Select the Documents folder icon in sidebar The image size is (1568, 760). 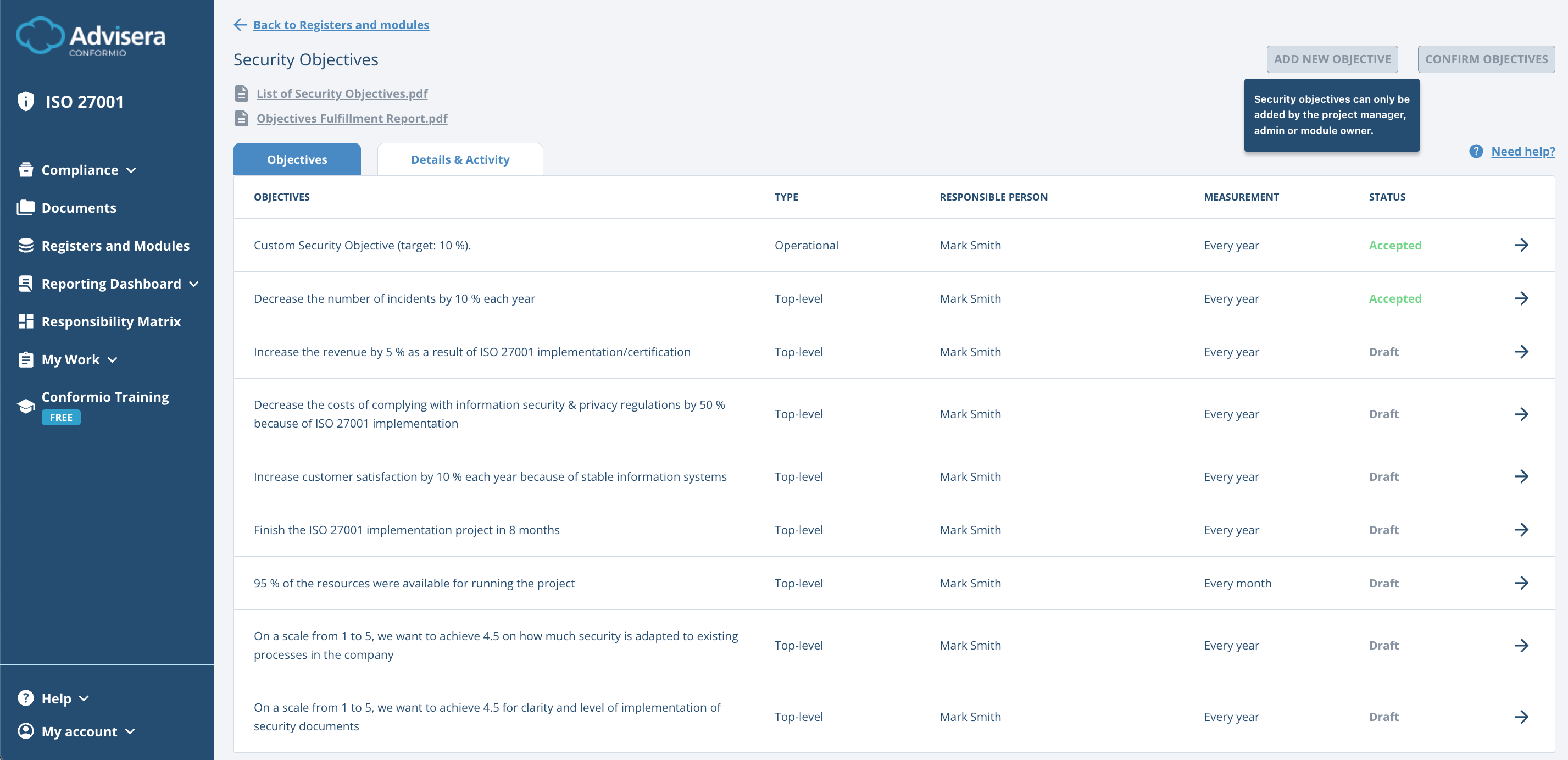(x=26, y=207)
